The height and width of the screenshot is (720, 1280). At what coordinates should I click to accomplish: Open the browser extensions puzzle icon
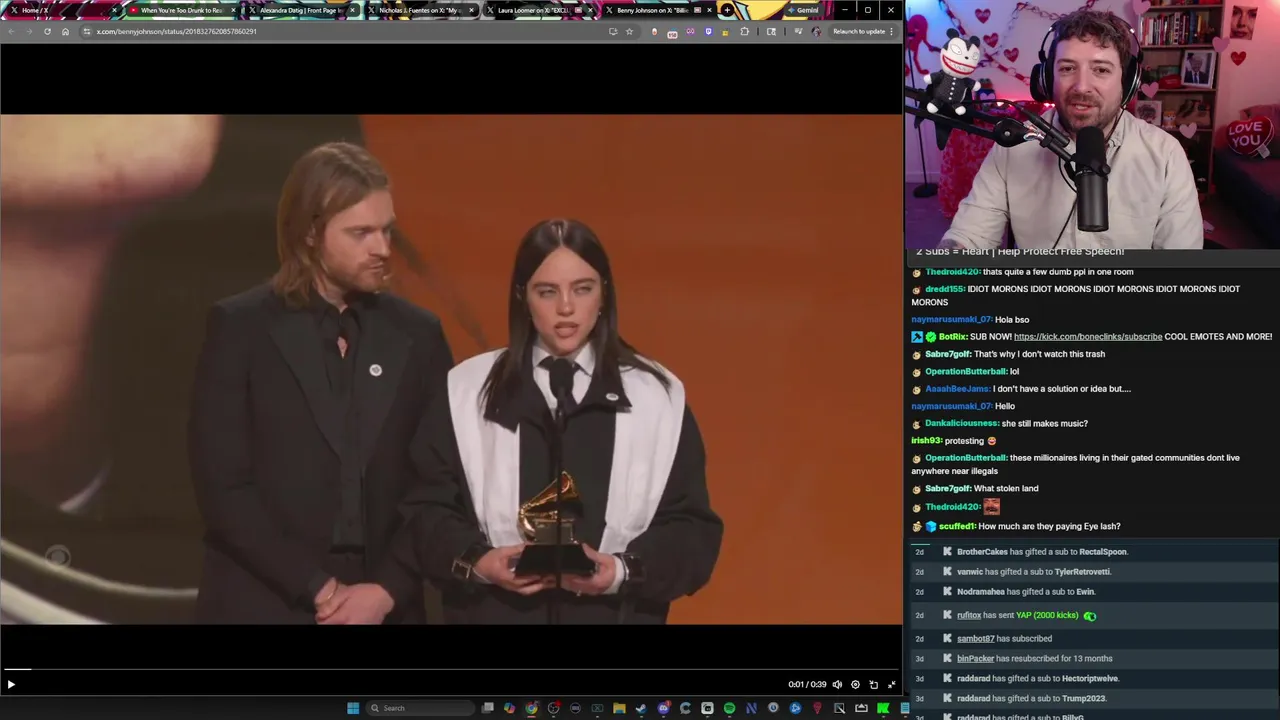pyautogui.click(x=745, y=31)
